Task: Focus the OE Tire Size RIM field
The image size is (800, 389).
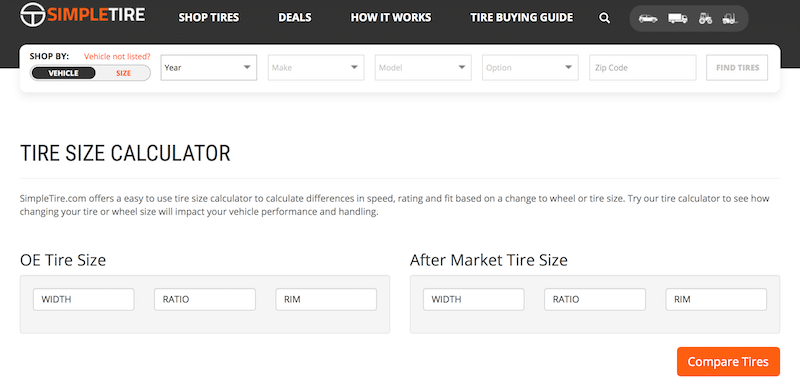Action: pyautogui.click(x=327, y=299)
